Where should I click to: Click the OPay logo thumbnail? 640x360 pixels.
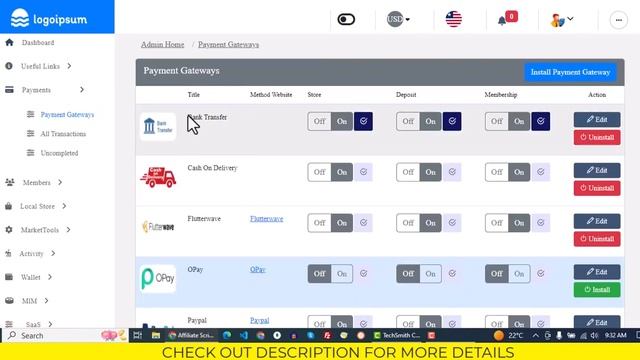click(158, 279)
